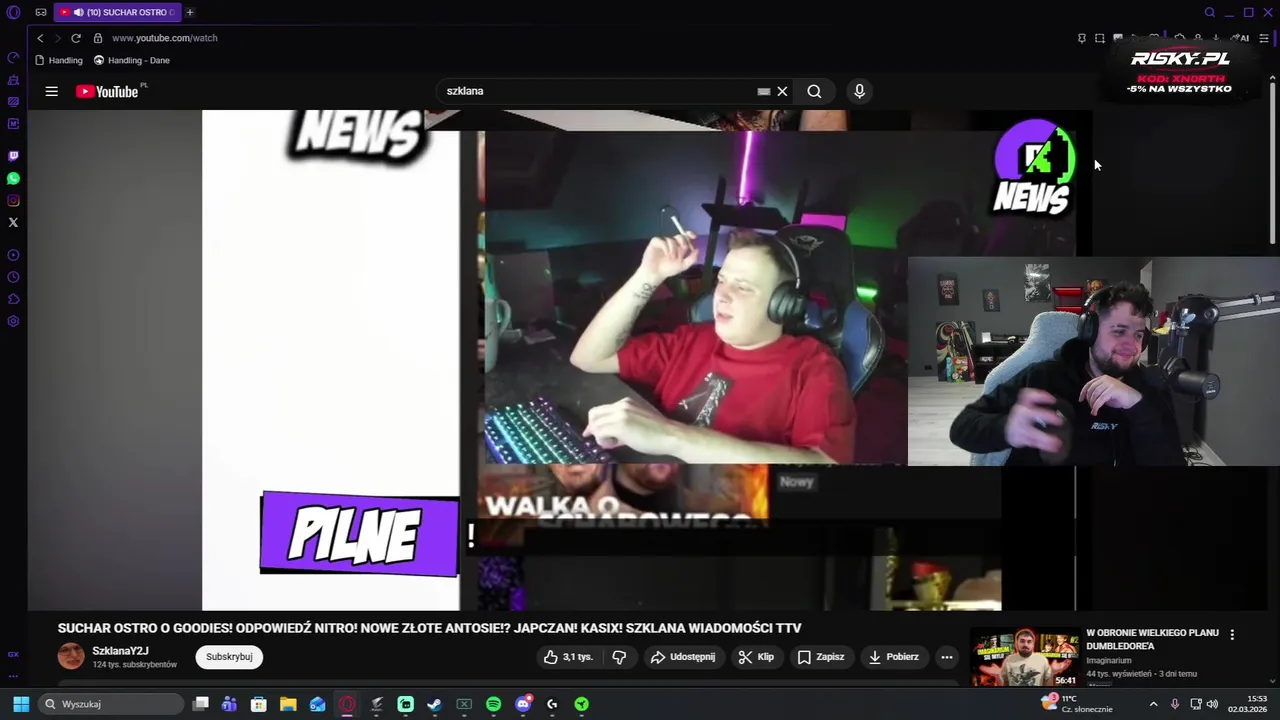
Task: Show hidden tray icons chevron
Action: 1153,704
